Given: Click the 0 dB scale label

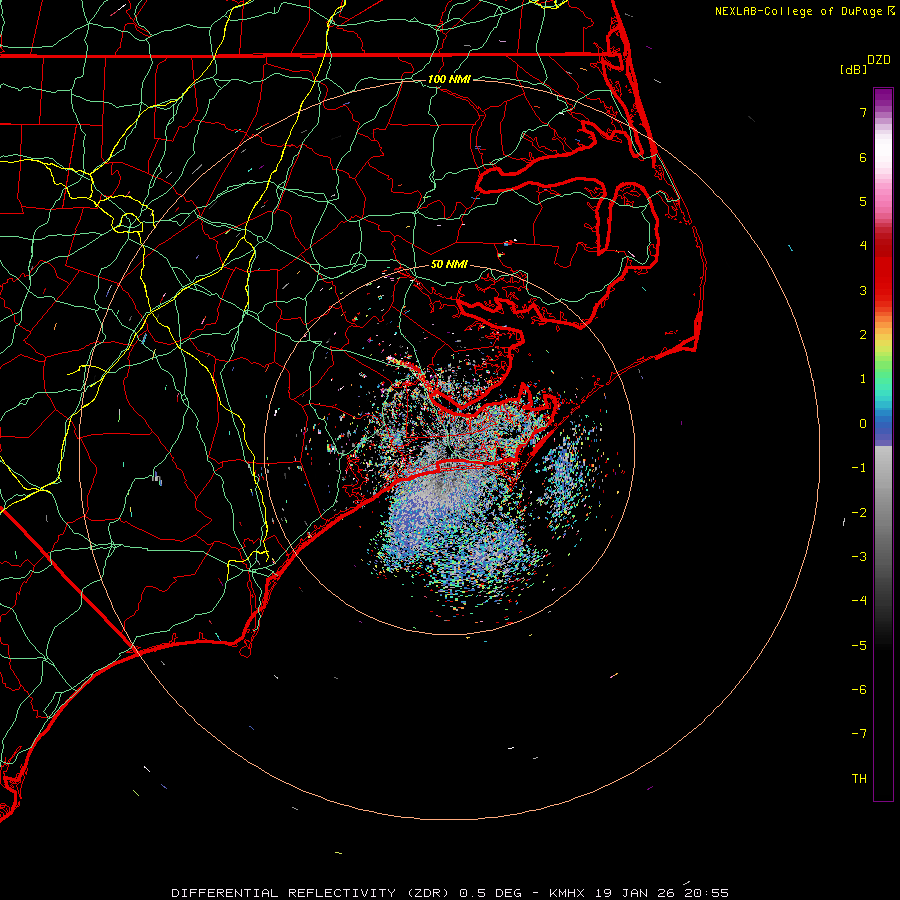Looking at the screenshot, I should pos(863,424).
